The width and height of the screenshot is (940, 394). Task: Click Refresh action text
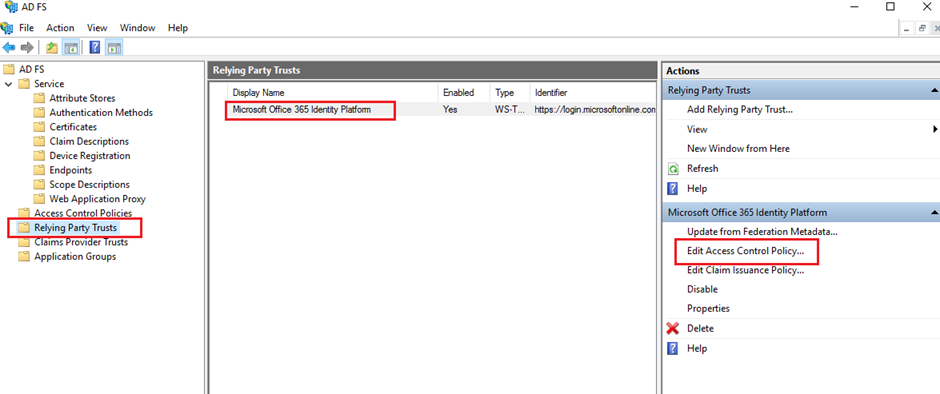coord(703,169)
